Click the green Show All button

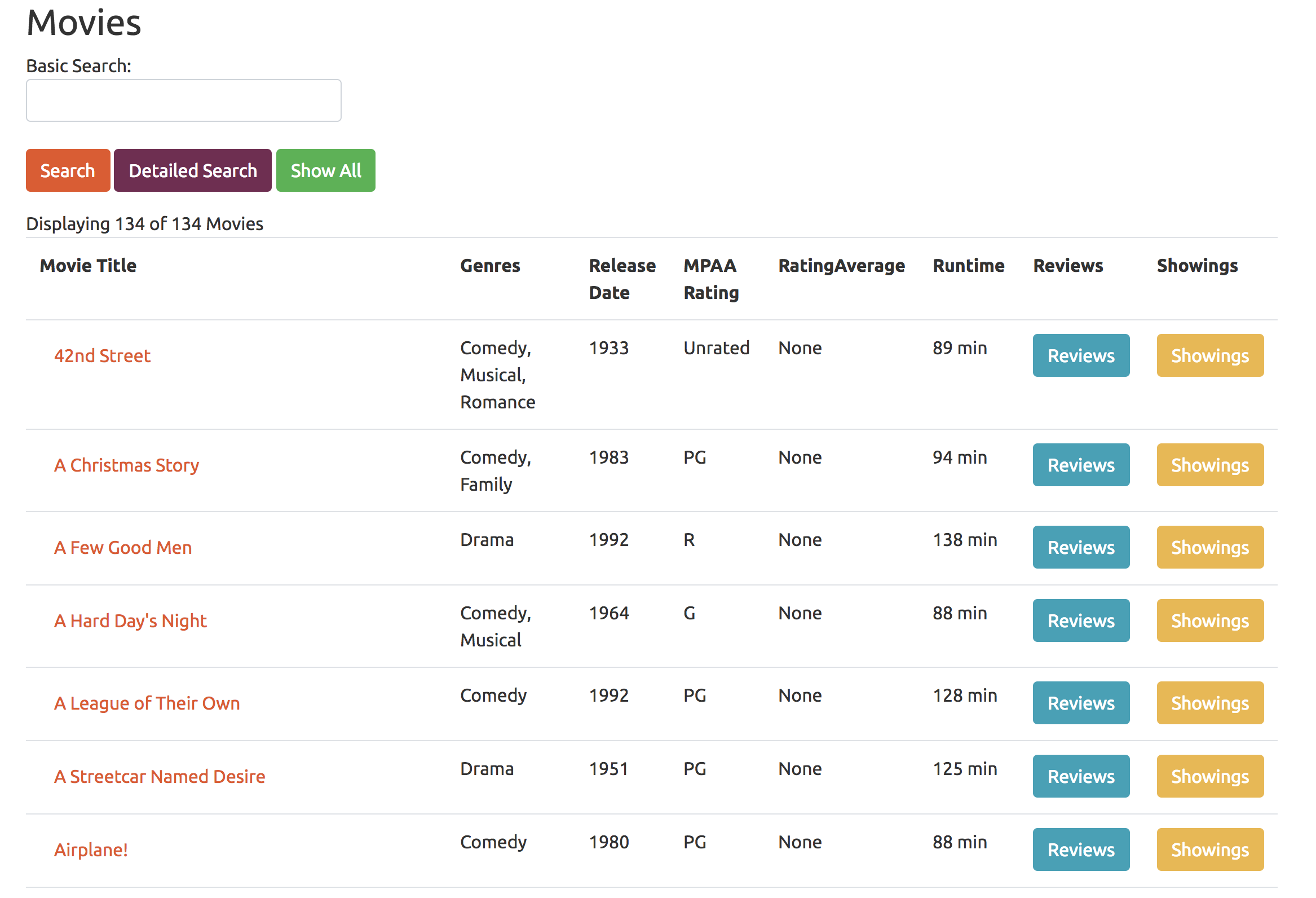[325, 170]
